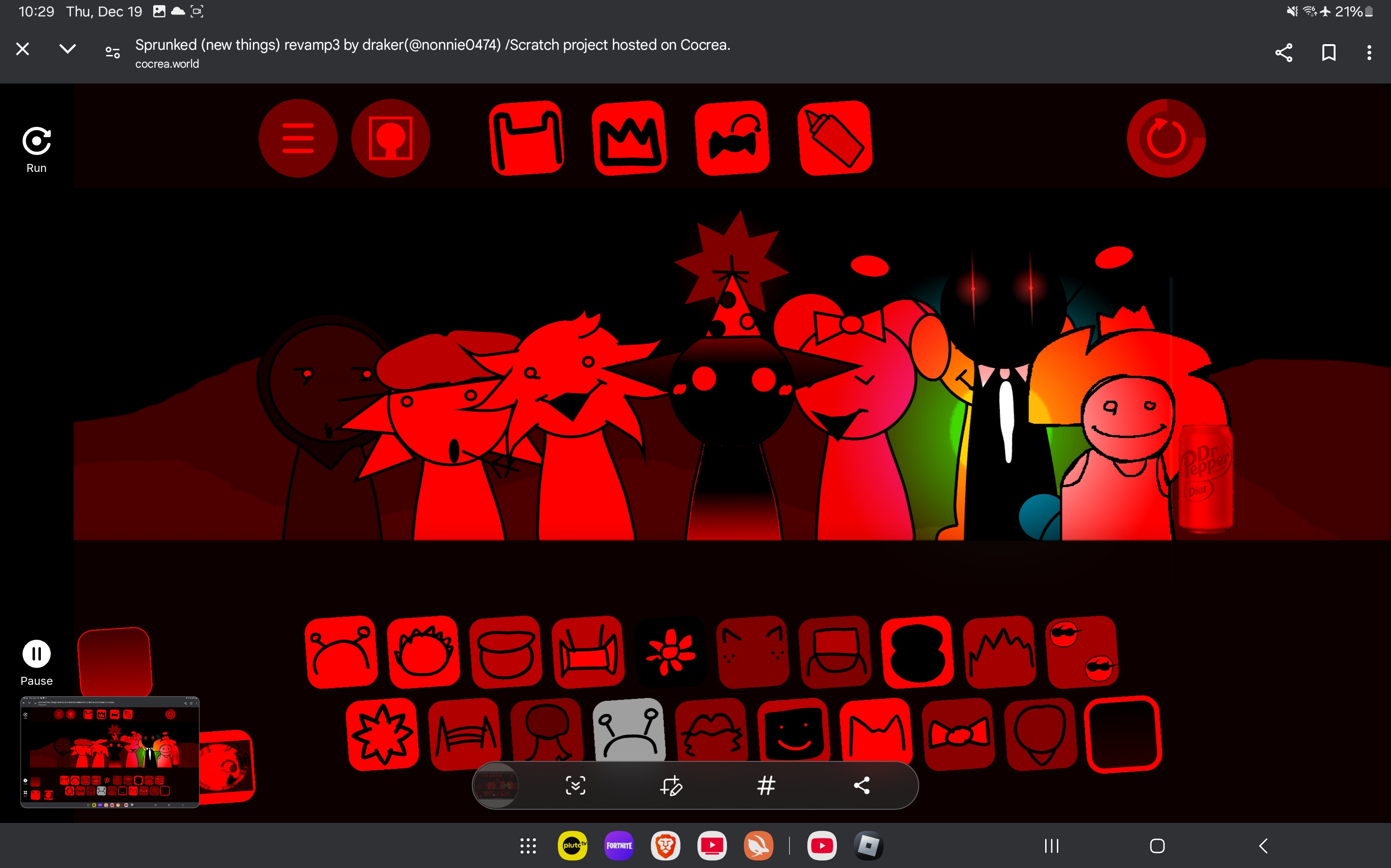Screen dimensions: 1391x868
Task: Click the Dr Pepper can character
Action: (1206, 479)
